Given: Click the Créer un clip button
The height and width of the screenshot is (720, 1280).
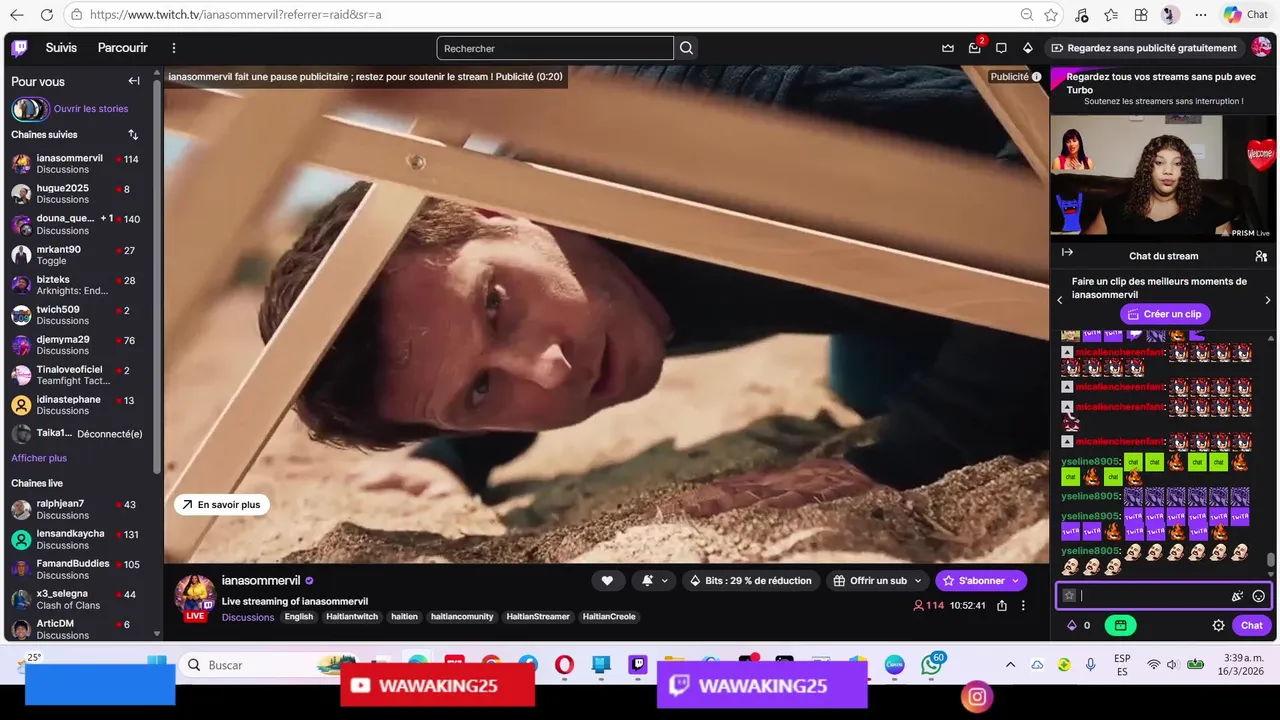Looking at the screenshot, I should (1165, 314).
